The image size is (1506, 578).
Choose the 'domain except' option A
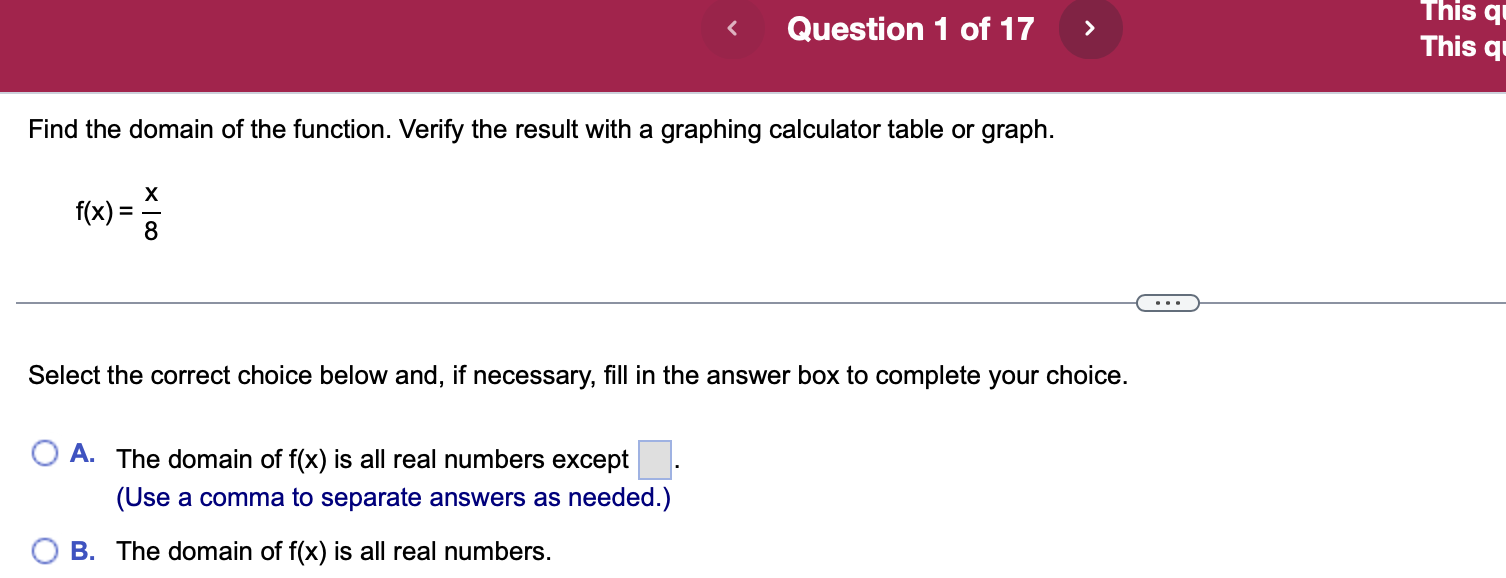44,453
